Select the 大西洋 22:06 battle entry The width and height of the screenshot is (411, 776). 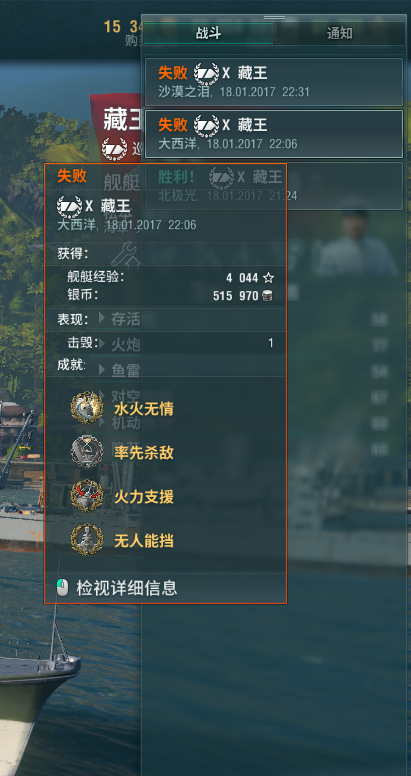coord(274,134)
